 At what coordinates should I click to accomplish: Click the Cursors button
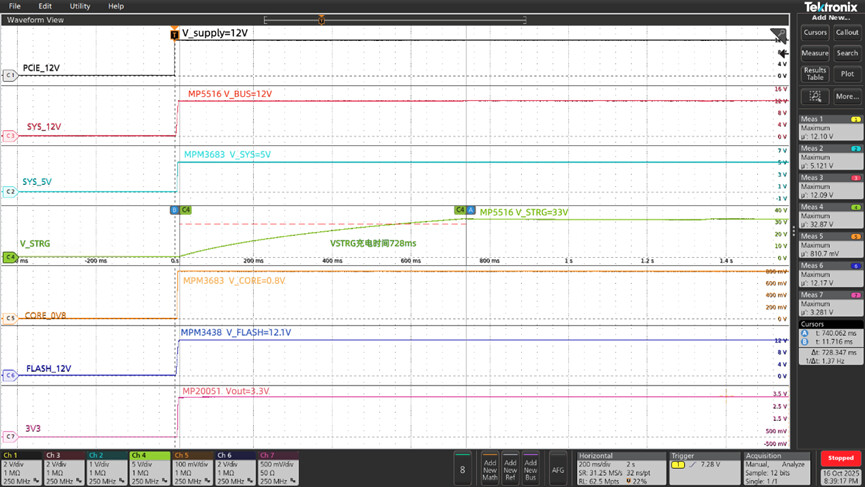point(815,32)
